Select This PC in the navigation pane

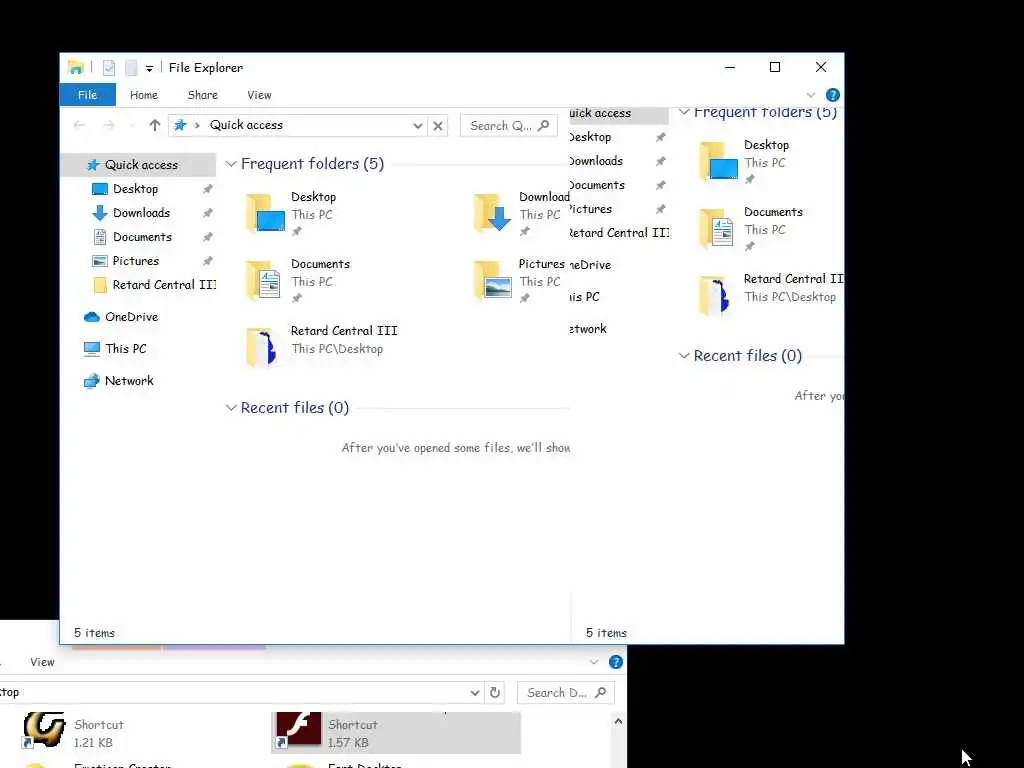coord(125,349)
